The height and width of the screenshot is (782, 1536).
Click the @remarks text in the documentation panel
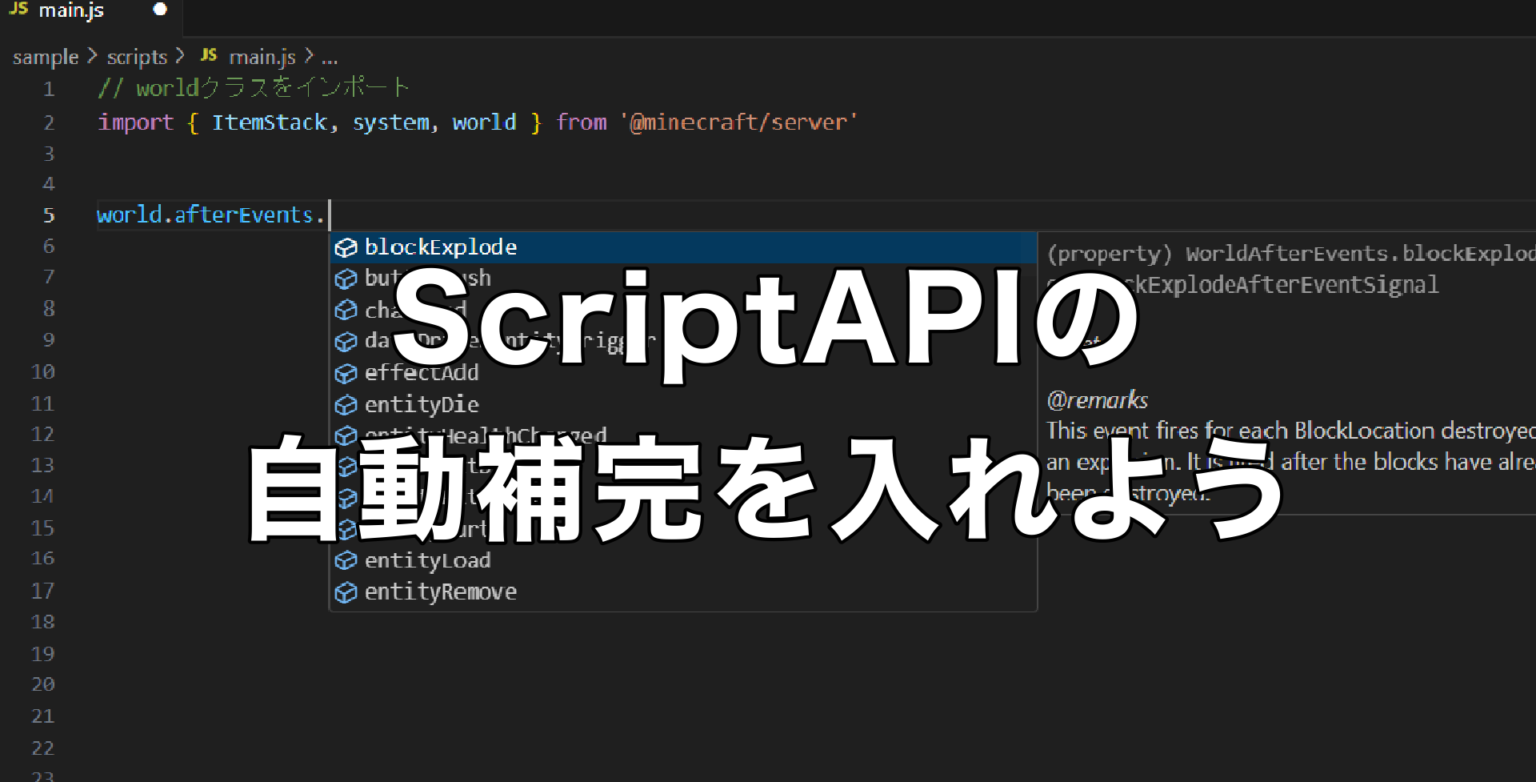click(x=1097, y=399)
